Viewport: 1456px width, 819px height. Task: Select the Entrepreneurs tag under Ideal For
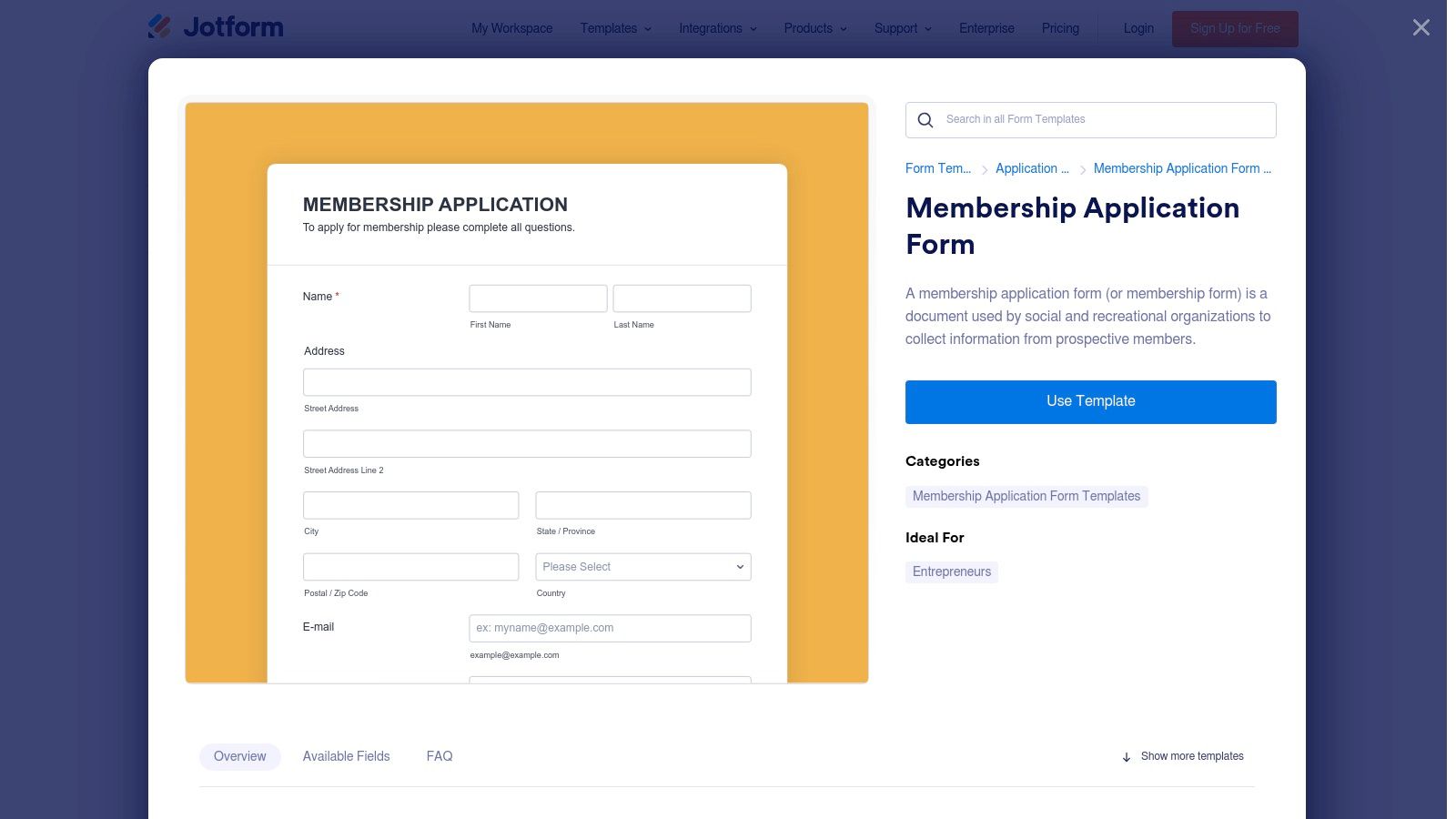(951, 571)
